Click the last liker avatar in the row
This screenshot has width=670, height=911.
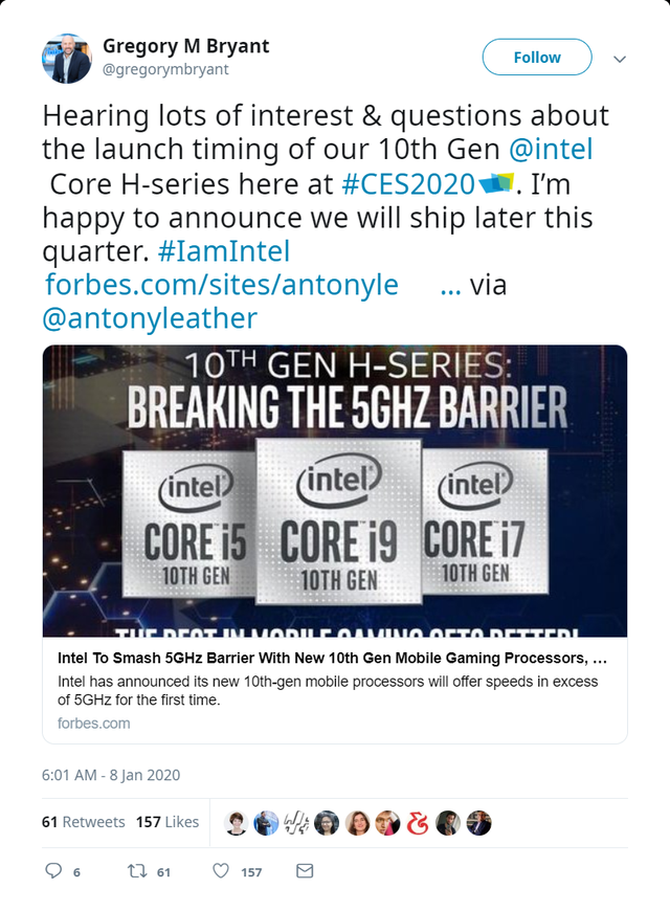480,822
